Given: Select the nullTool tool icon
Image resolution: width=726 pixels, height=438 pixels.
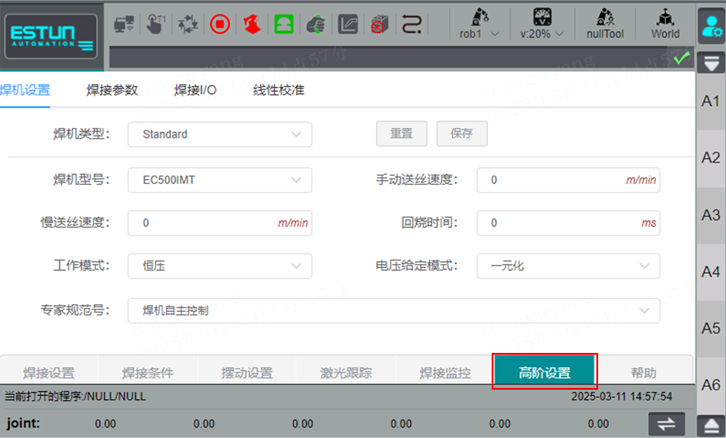Looking at the screenshot, I should (605, 24).
